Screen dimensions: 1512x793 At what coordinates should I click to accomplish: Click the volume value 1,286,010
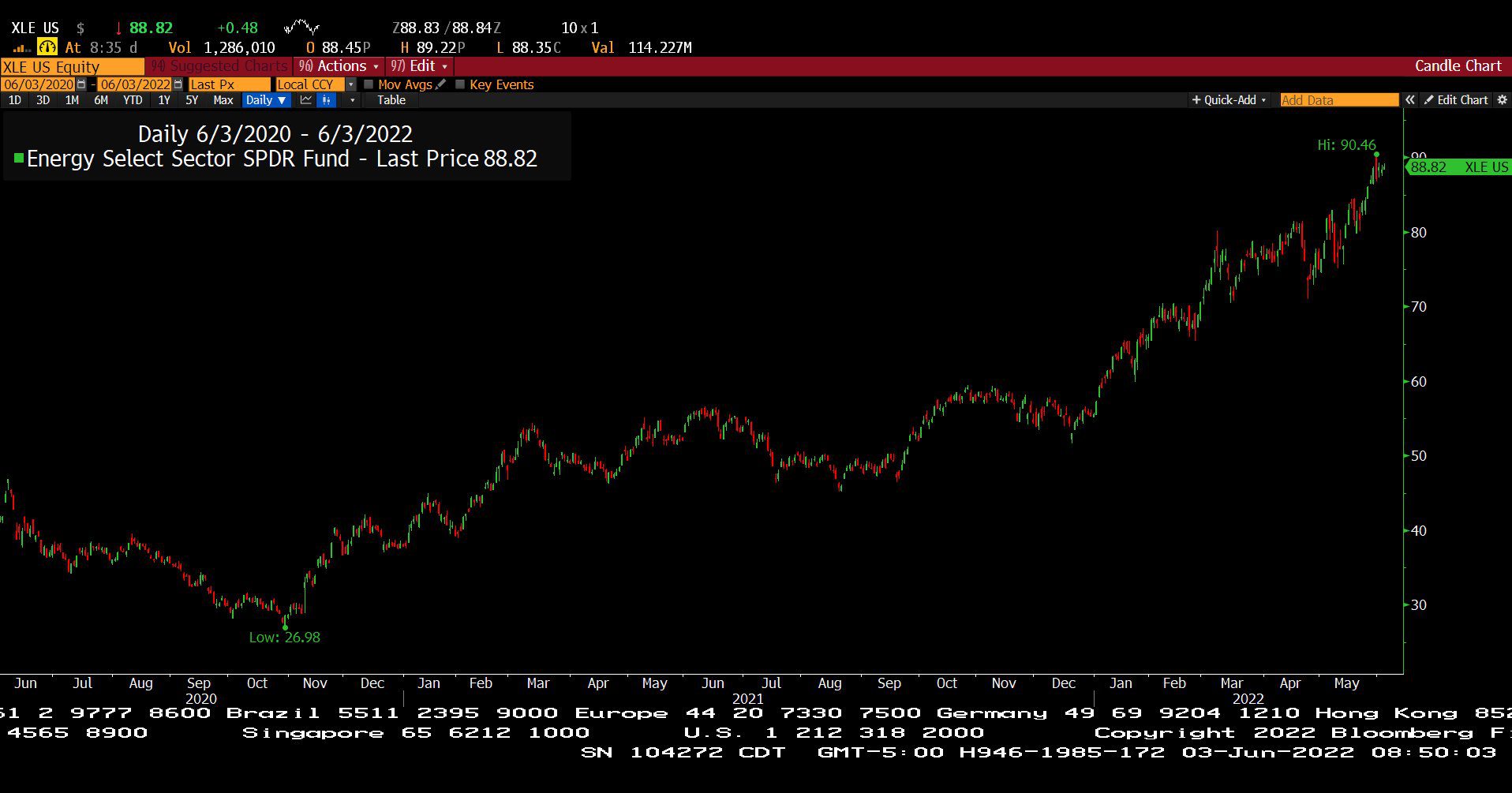pos(239,48)
